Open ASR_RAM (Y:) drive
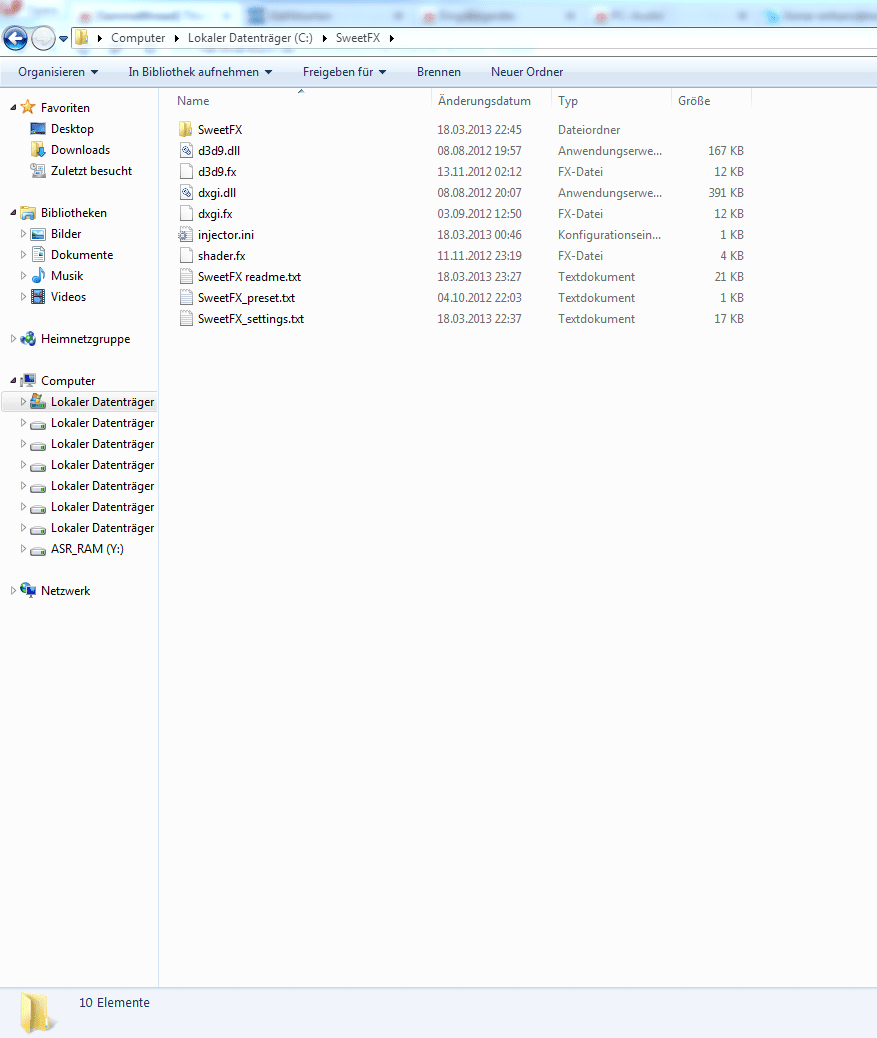Image resolution: width=877 pixels, height=1038 pixels. click(87, 549)
